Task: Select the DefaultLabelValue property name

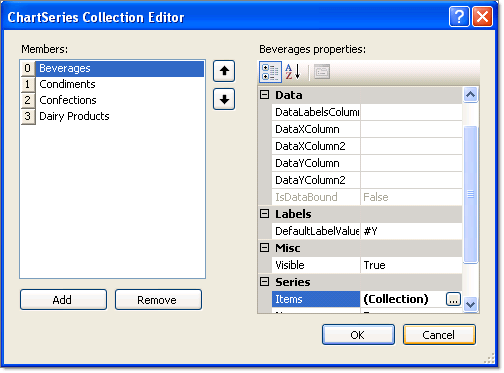Action: click(316, 231)
